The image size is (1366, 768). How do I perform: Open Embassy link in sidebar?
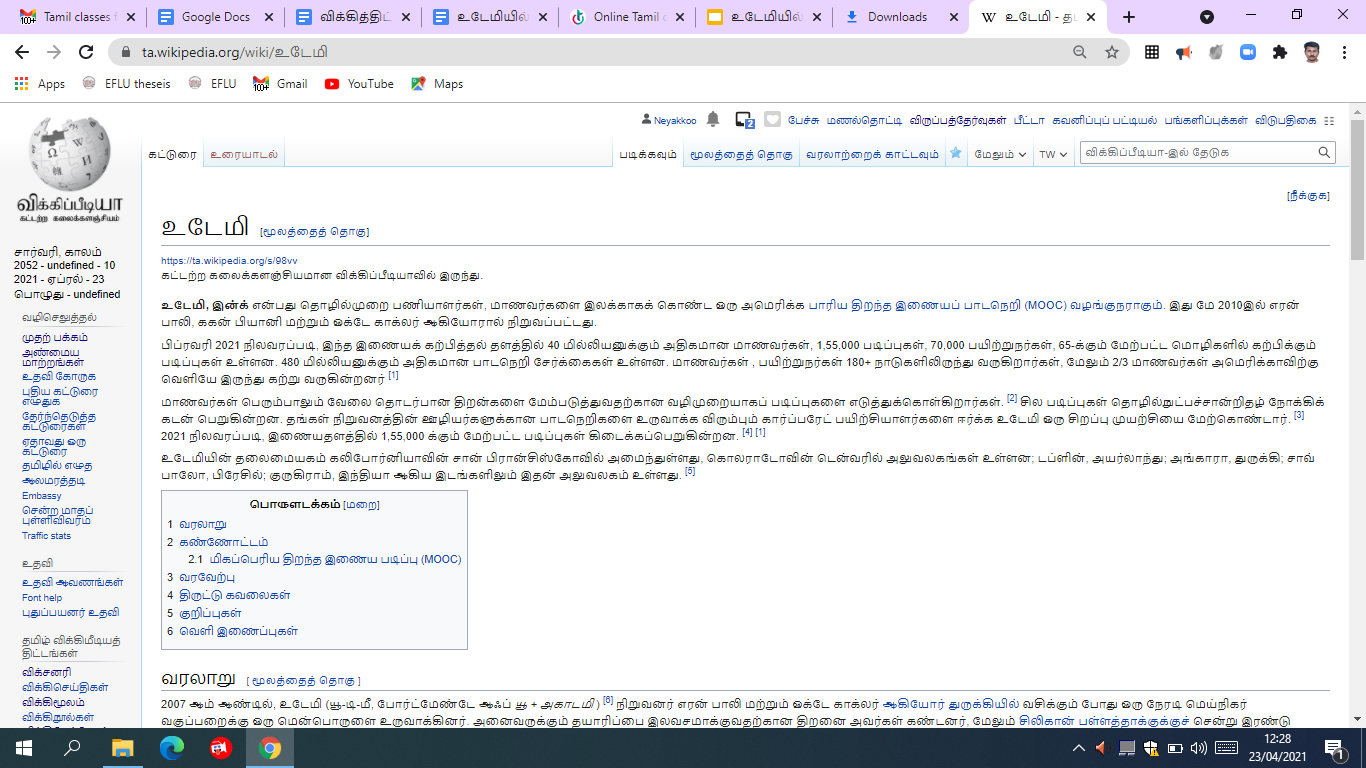coord(42,496)
